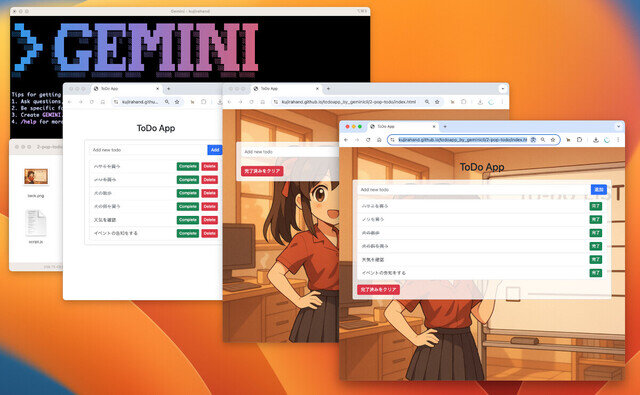Open downloads icon in front browser toolbar
640x395 pixels.
[x=596, y=140]
